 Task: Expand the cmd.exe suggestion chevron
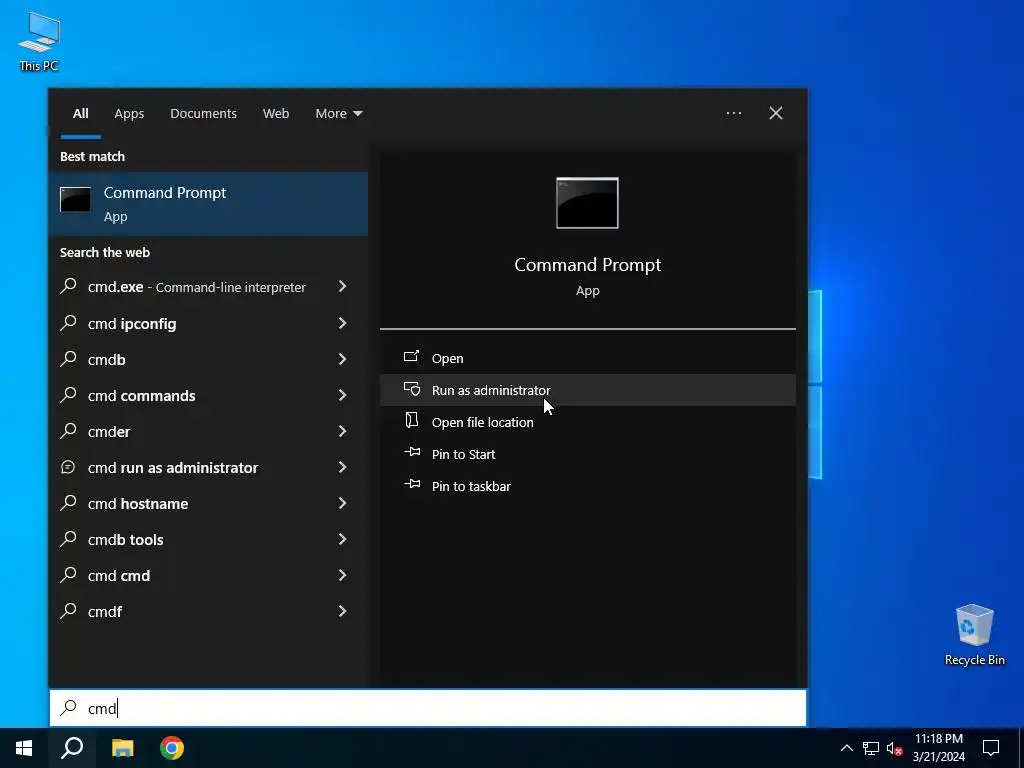(342, 286)
